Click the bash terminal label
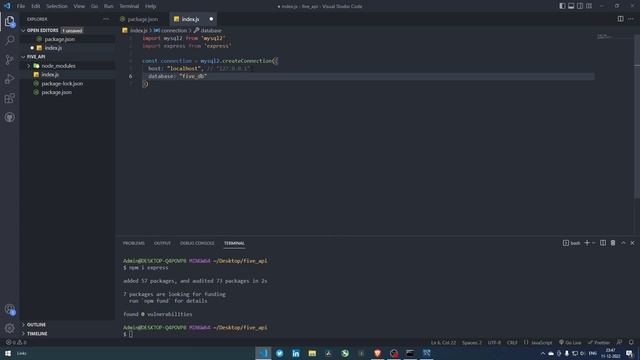The image size is (640, 360). pyautogui.click(x=571, y=243)
